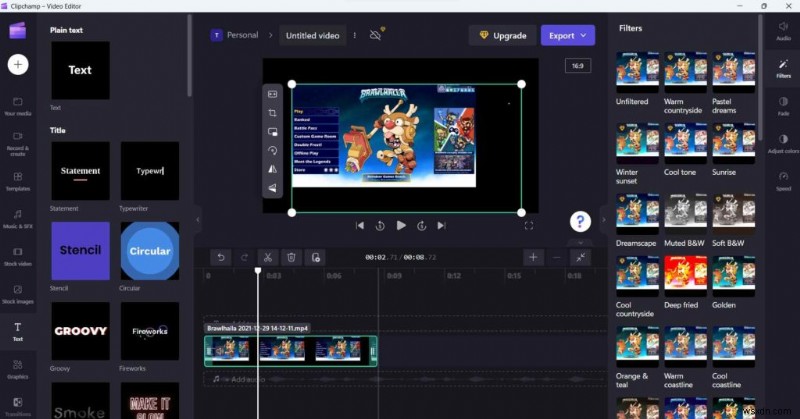Image resolution: width=800 pixels, height=419 pixels.
Task: Flip the clip vertically
Action: [x=272, y=188]
